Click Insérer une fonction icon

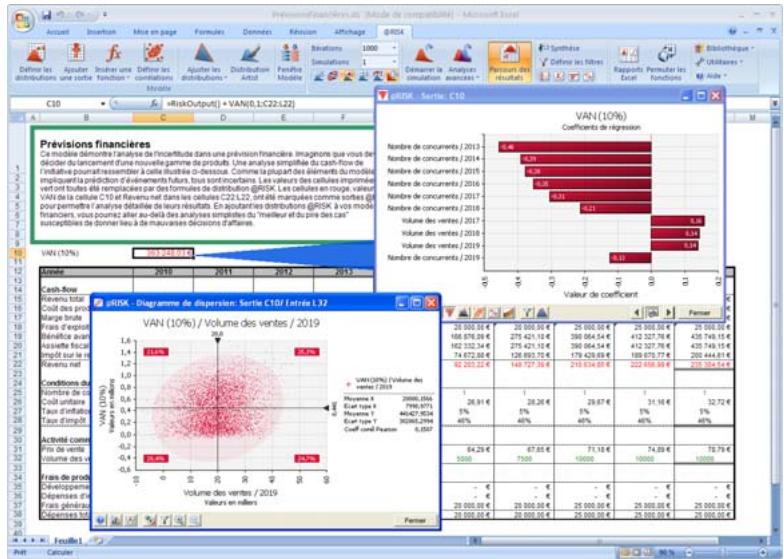coord(112,60)
